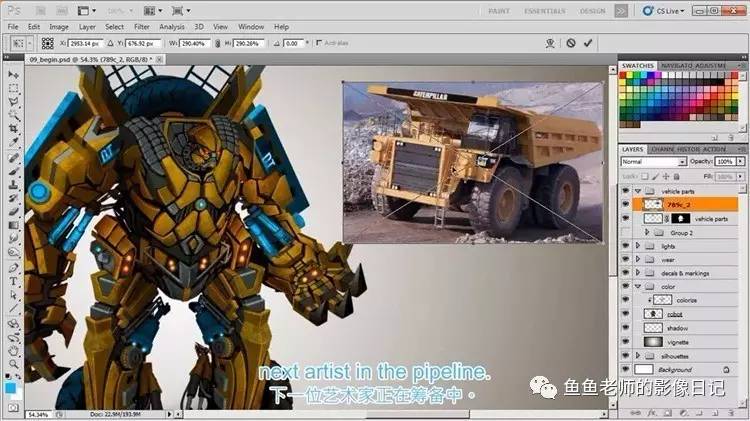Select the Lasso tool
Screen dimensions: 750x421
pyautogui.click(x=13, y=102)
